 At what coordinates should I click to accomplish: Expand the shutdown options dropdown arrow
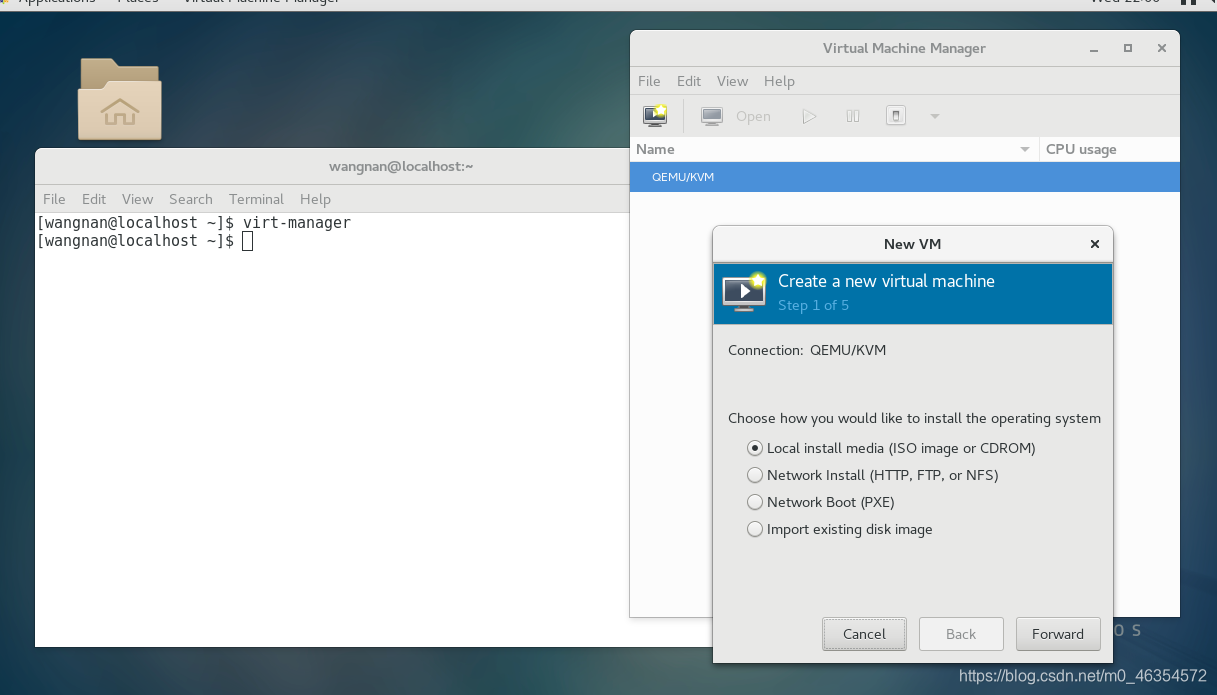935,116
